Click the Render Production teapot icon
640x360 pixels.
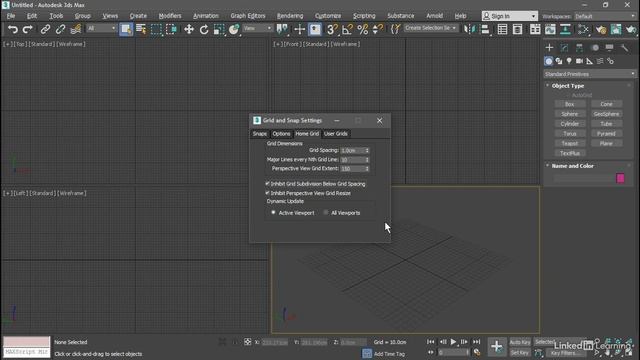click(631, 29)
